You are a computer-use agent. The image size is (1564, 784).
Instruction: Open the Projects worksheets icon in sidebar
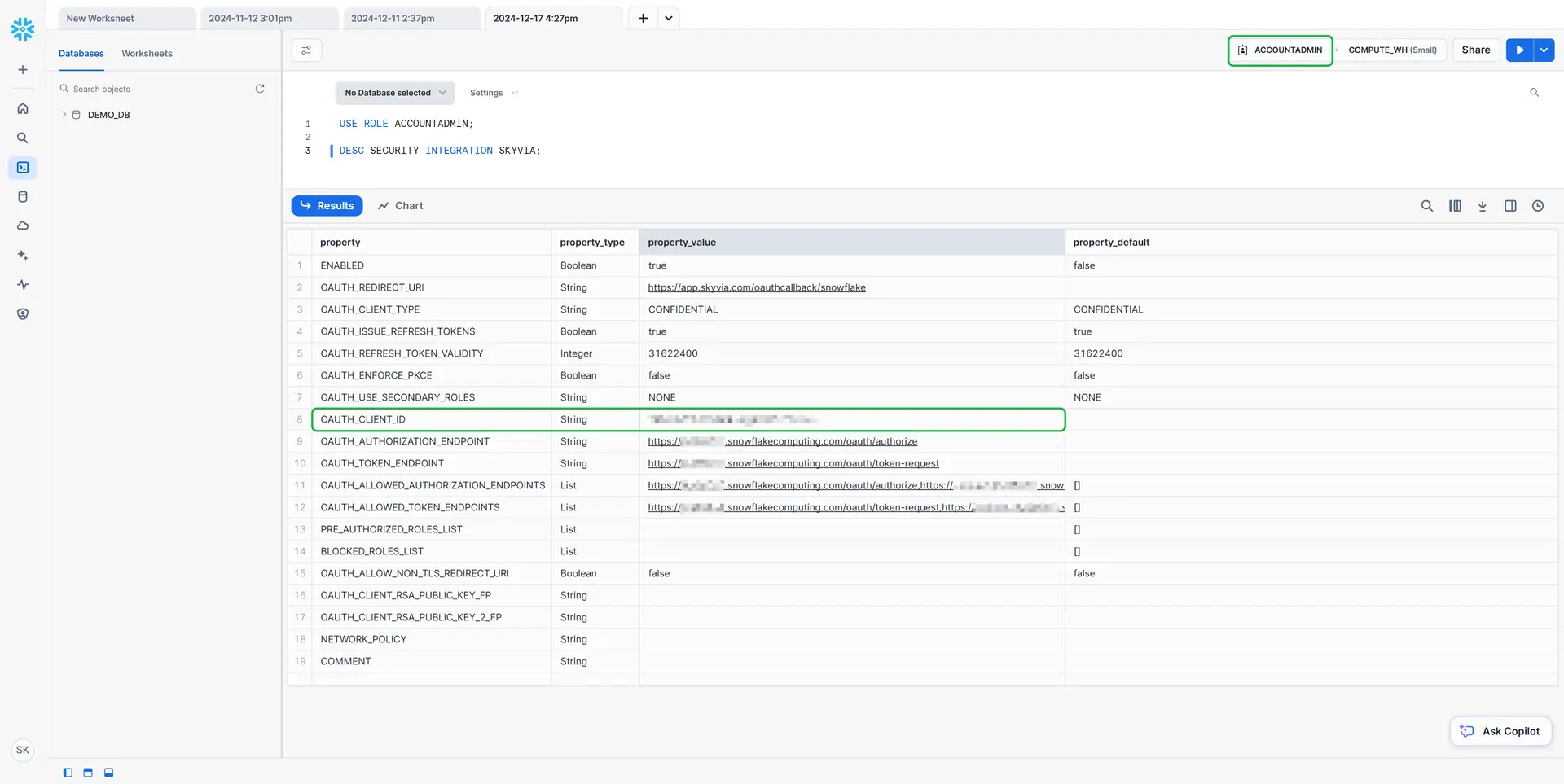23,167
